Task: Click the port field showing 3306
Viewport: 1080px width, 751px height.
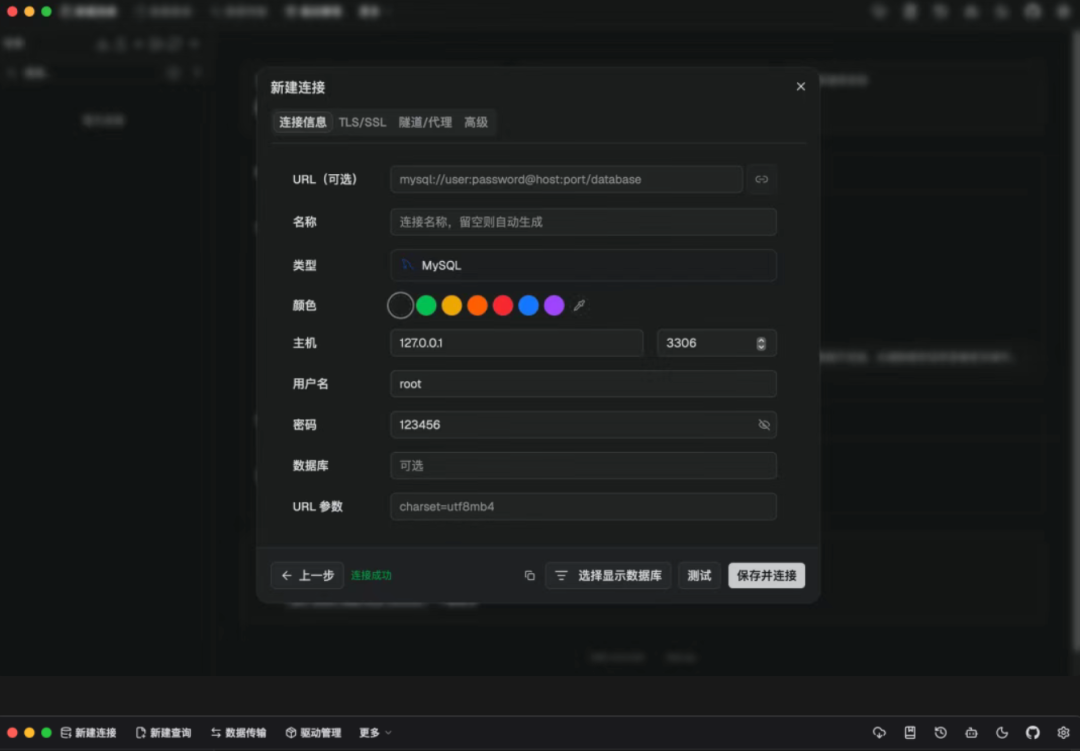Action: tap(716, 343)
